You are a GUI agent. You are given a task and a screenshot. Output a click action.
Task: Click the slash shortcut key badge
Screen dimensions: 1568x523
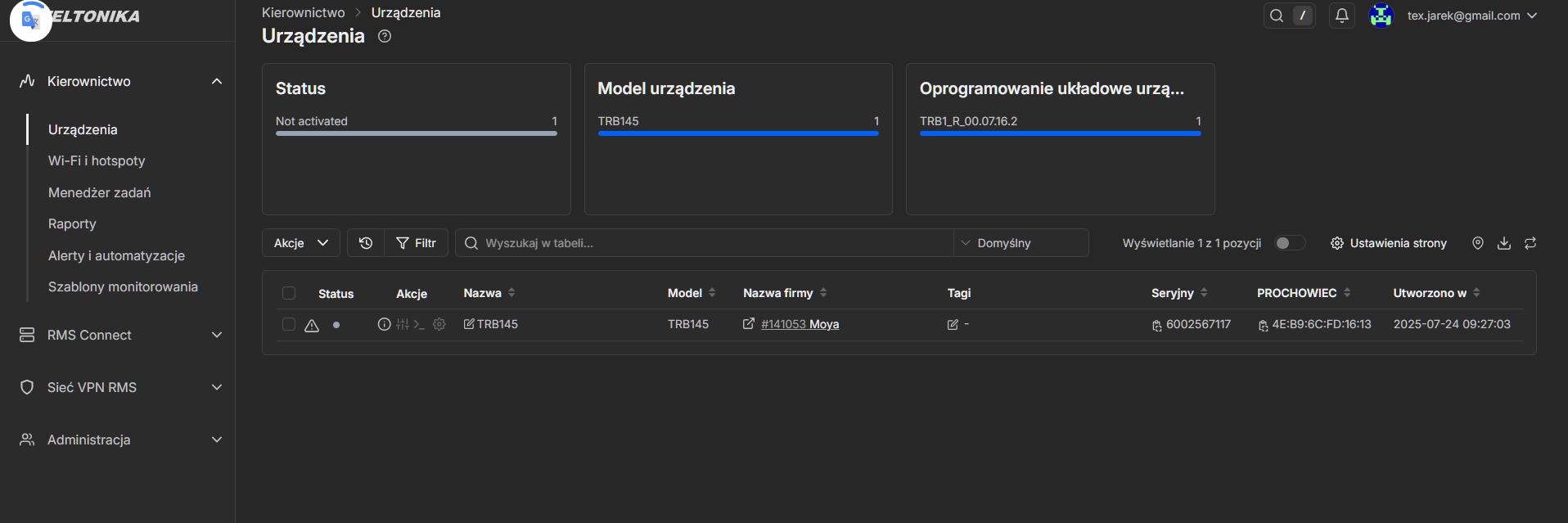(x=1303, y=16)
